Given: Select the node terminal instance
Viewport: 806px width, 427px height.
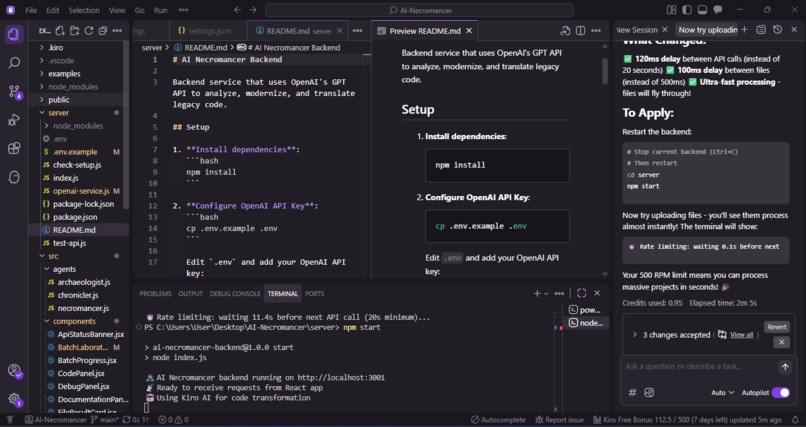Looking at the screenshot, I should coord(586,323).
